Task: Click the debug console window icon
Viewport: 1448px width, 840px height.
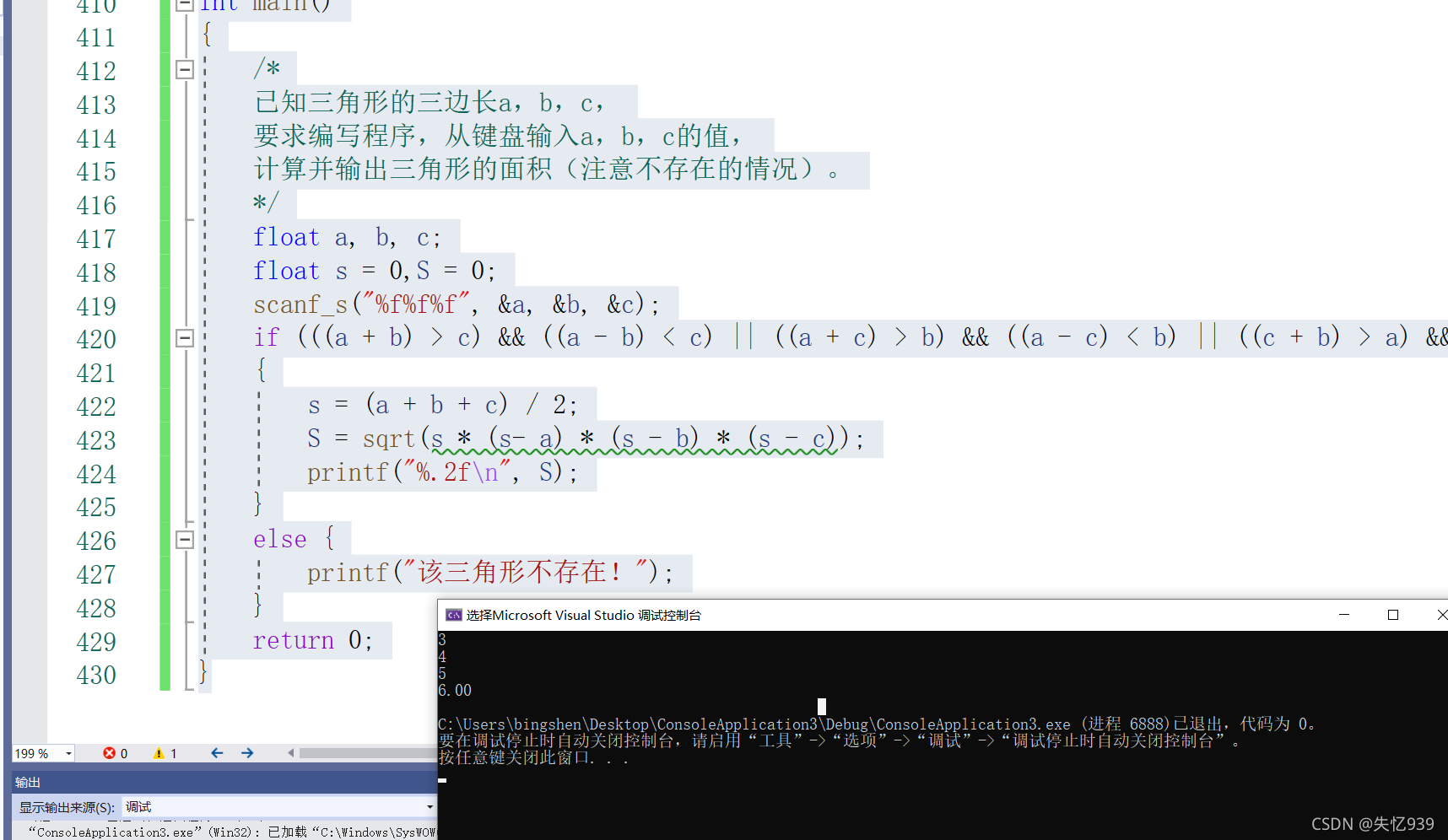Action: coord(453,615)
